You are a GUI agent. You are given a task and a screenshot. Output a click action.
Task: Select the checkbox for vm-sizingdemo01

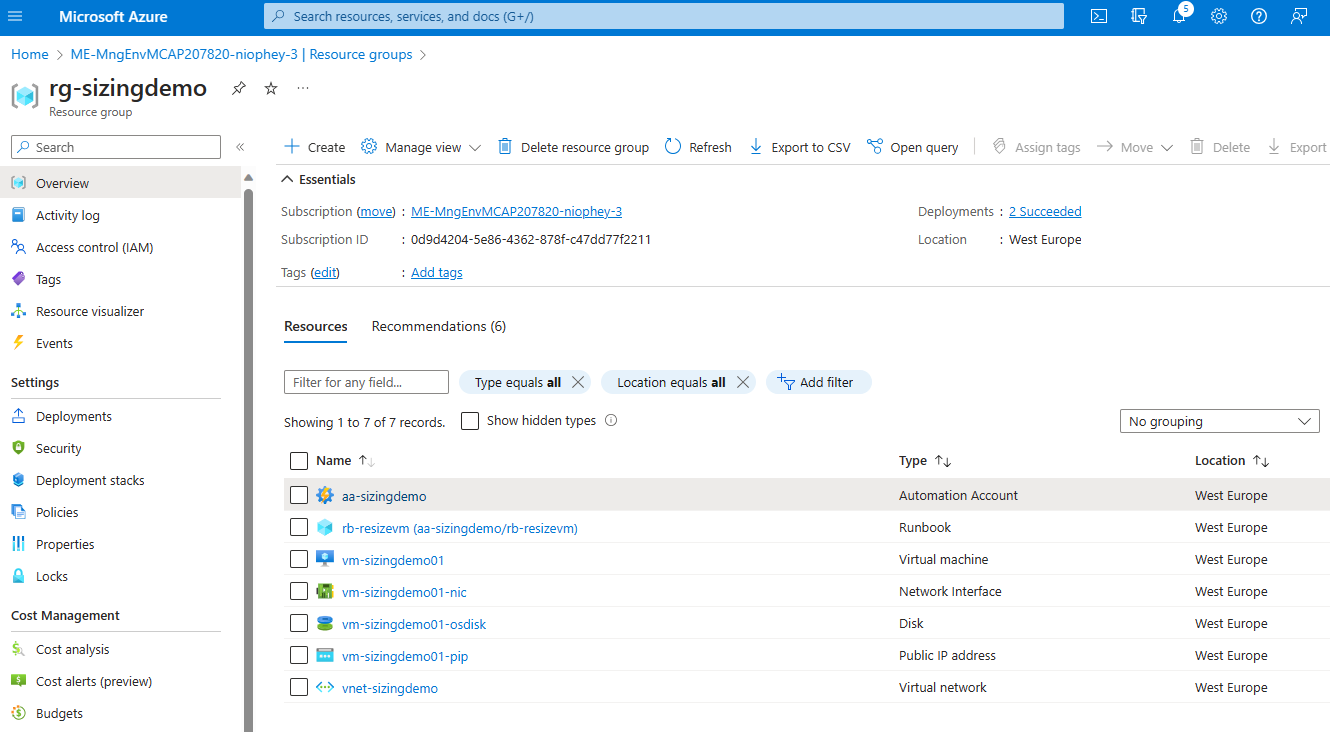pos(298,559)
